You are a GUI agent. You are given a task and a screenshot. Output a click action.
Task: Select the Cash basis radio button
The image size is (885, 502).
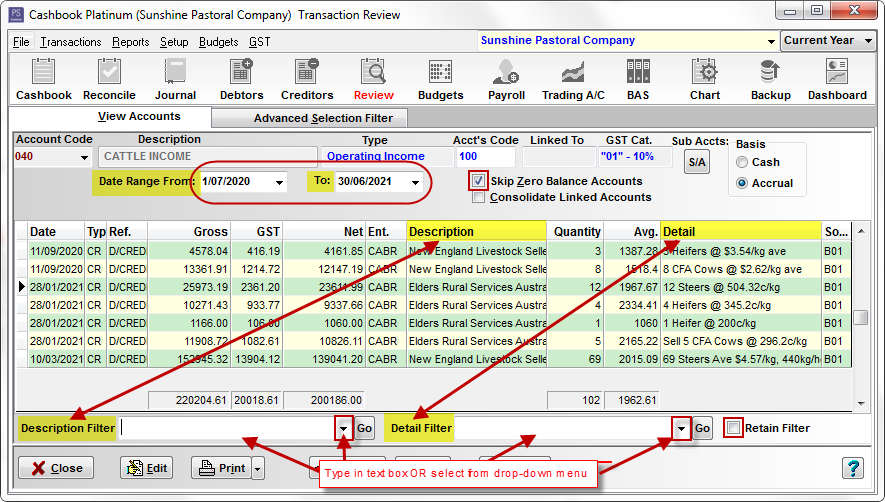pyautogui.click(x=742, y=162)
